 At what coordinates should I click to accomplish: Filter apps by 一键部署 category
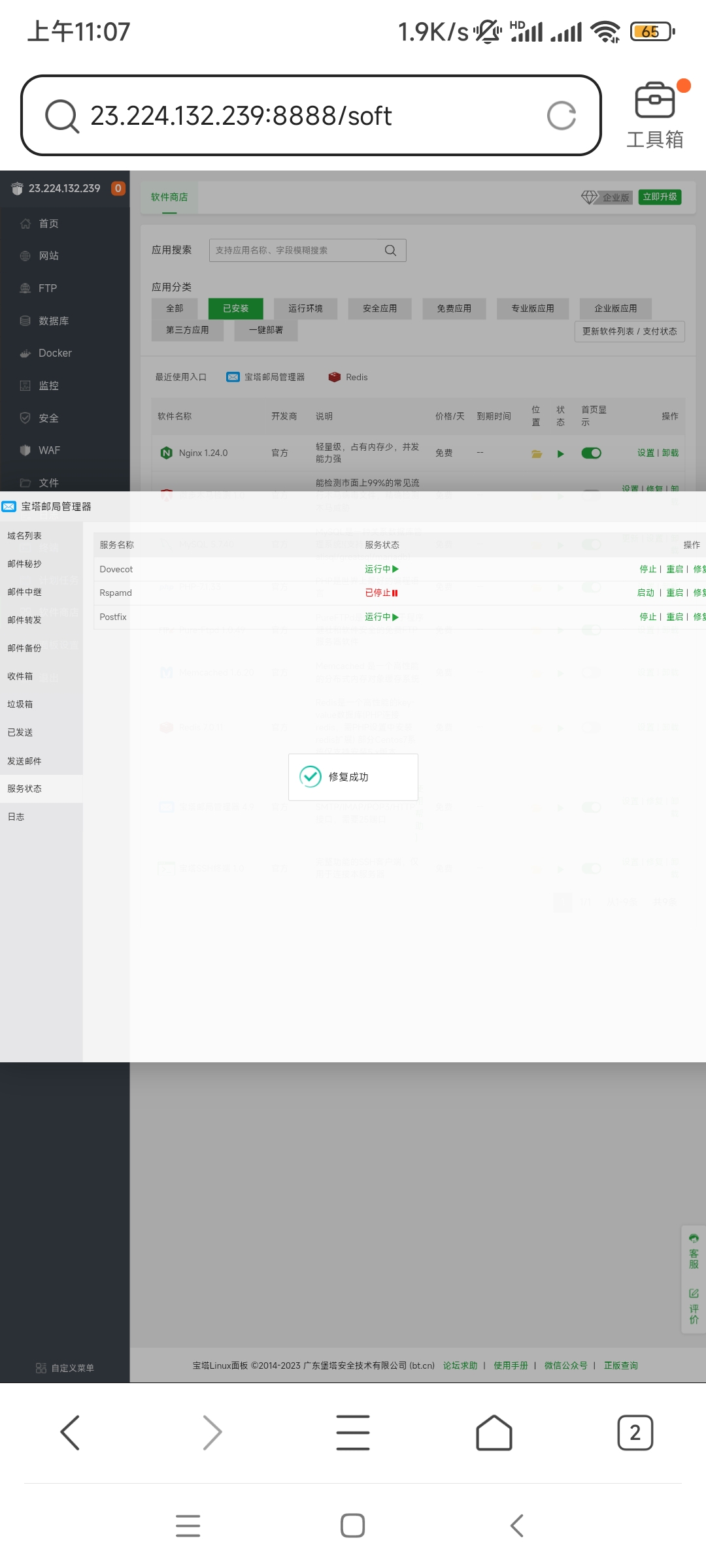tap(266, 330)
